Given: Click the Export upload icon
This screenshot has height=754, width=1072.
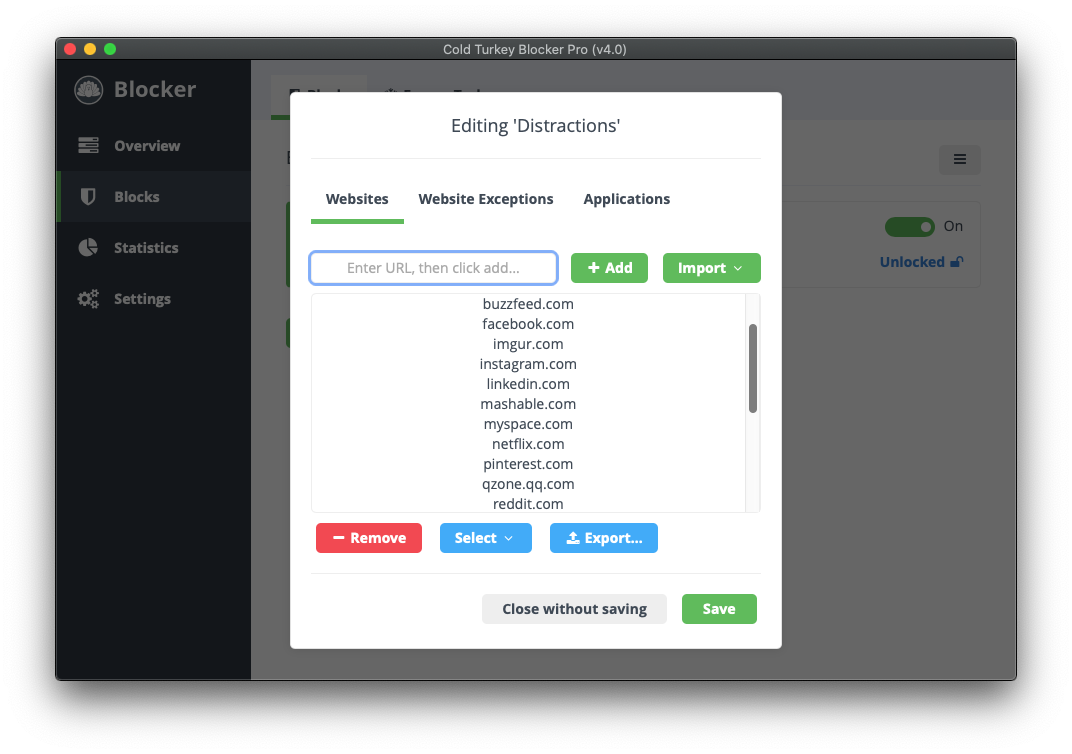Looking at the screenshot, I should (573, 538).
